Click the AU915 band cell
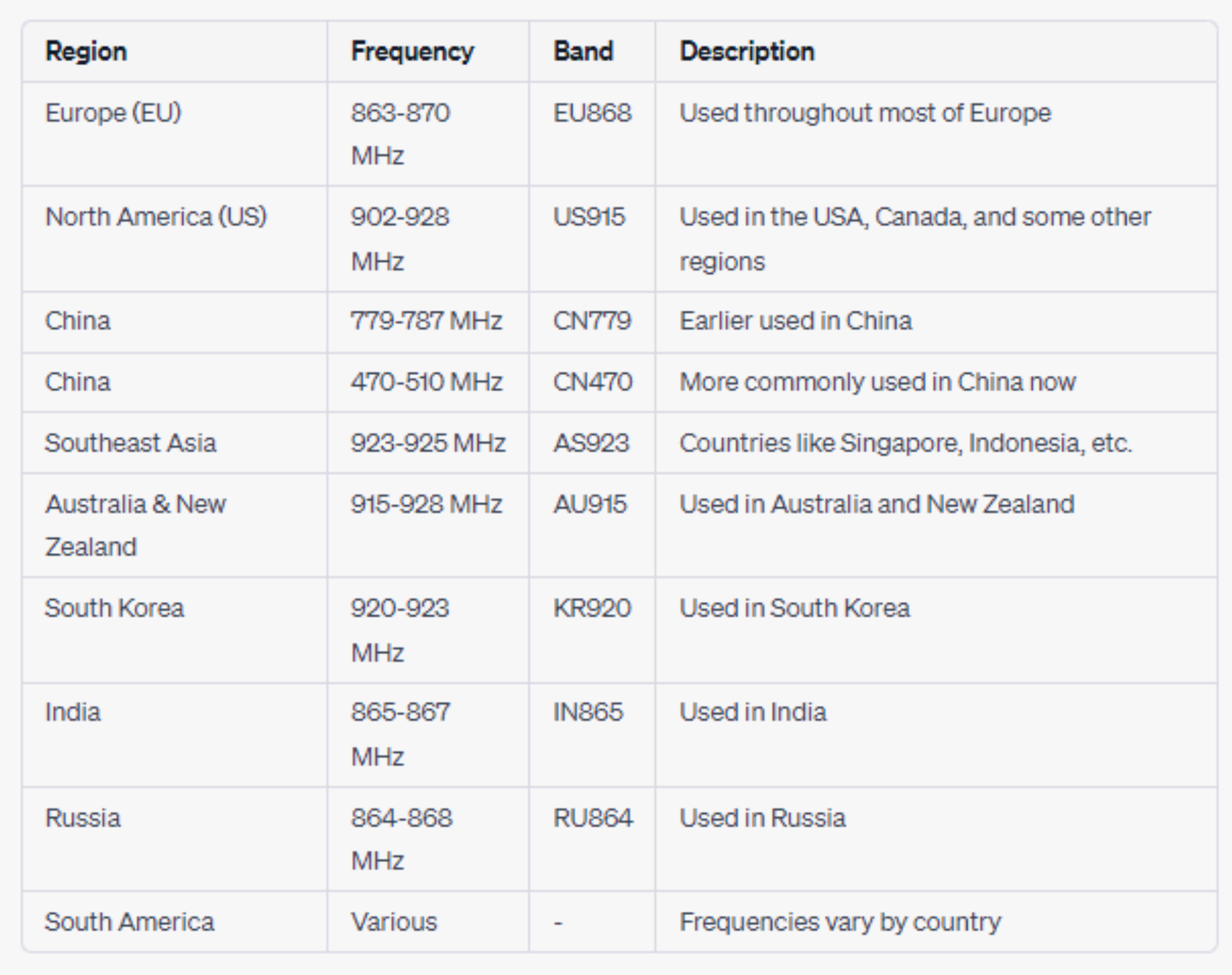This screenshot has width=1232, height=975. 590,504
